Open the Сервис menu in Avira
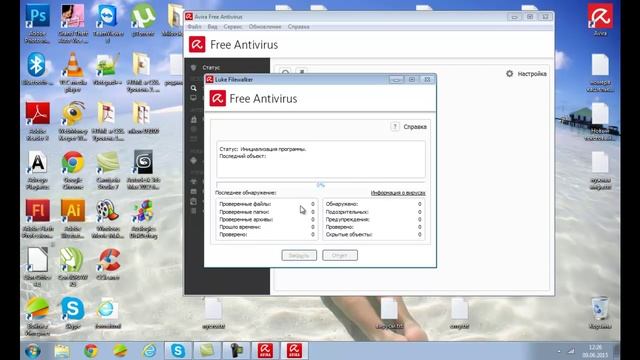 pos(233,27)
